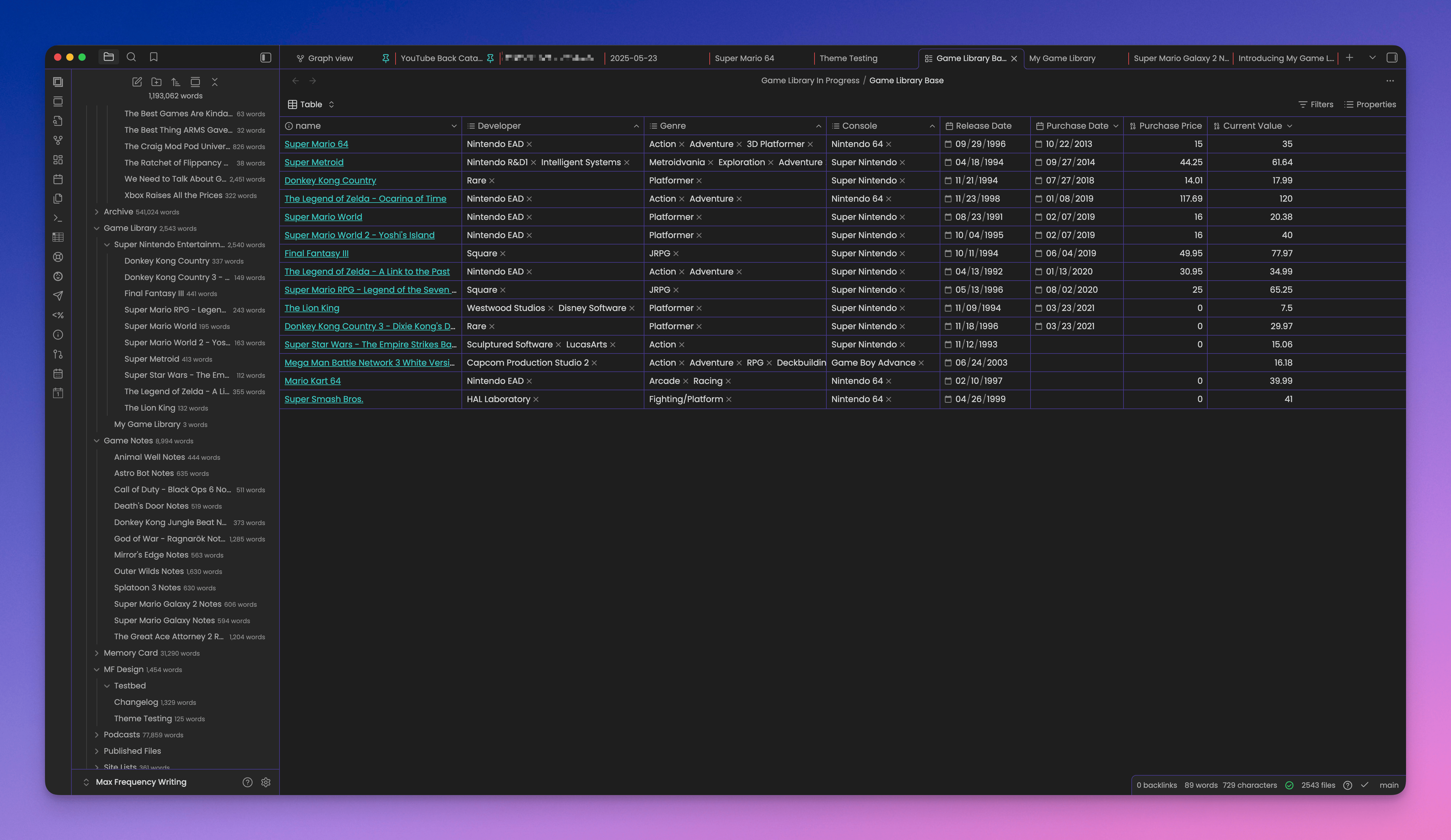Image resolution: width=1451 pixels, height=840 pixels.
Task: Collapse all folders in file explorer
Action: click(215, 82)
